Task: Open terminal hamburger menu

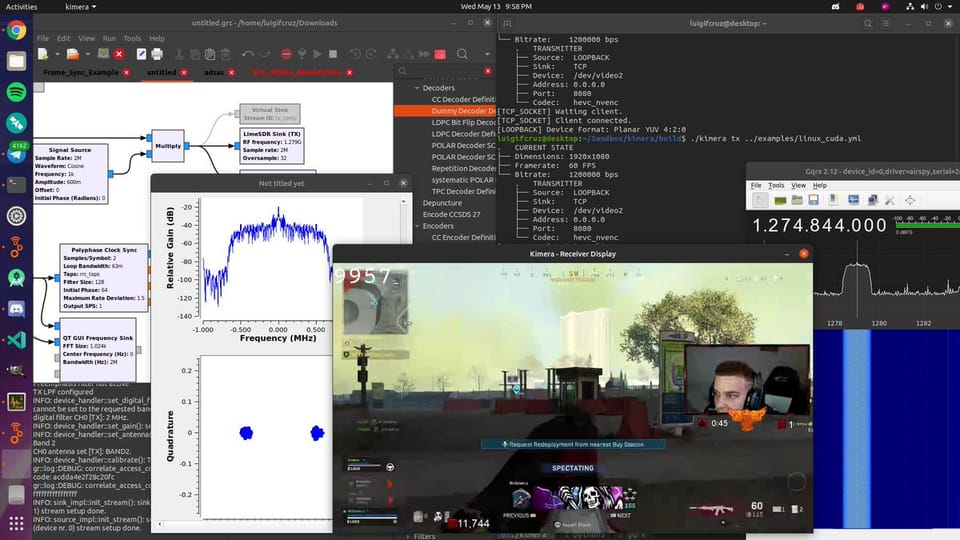Action: point(885,23)
